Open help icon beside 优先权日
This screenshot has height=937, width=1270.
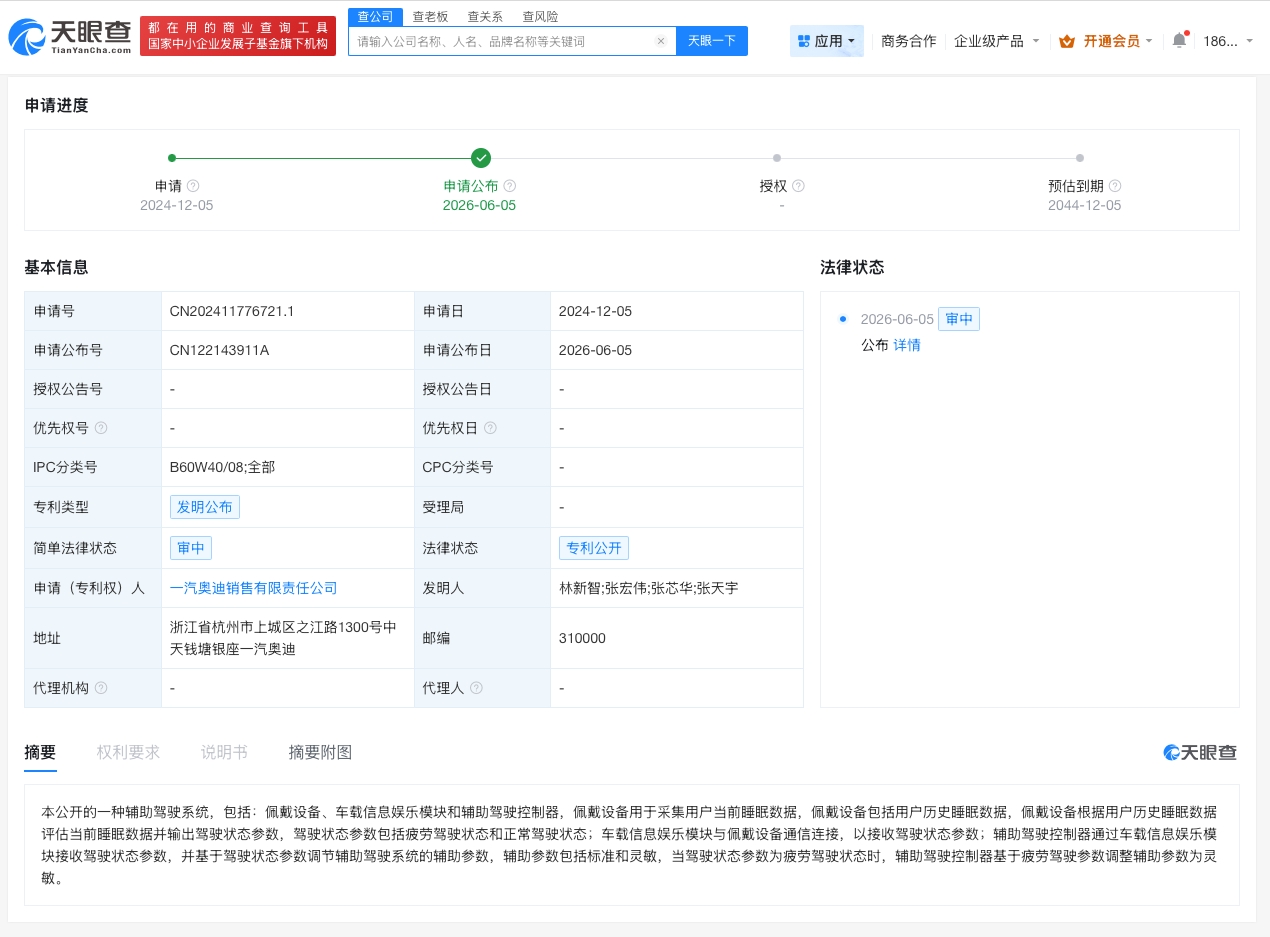(x=489, y=428)
